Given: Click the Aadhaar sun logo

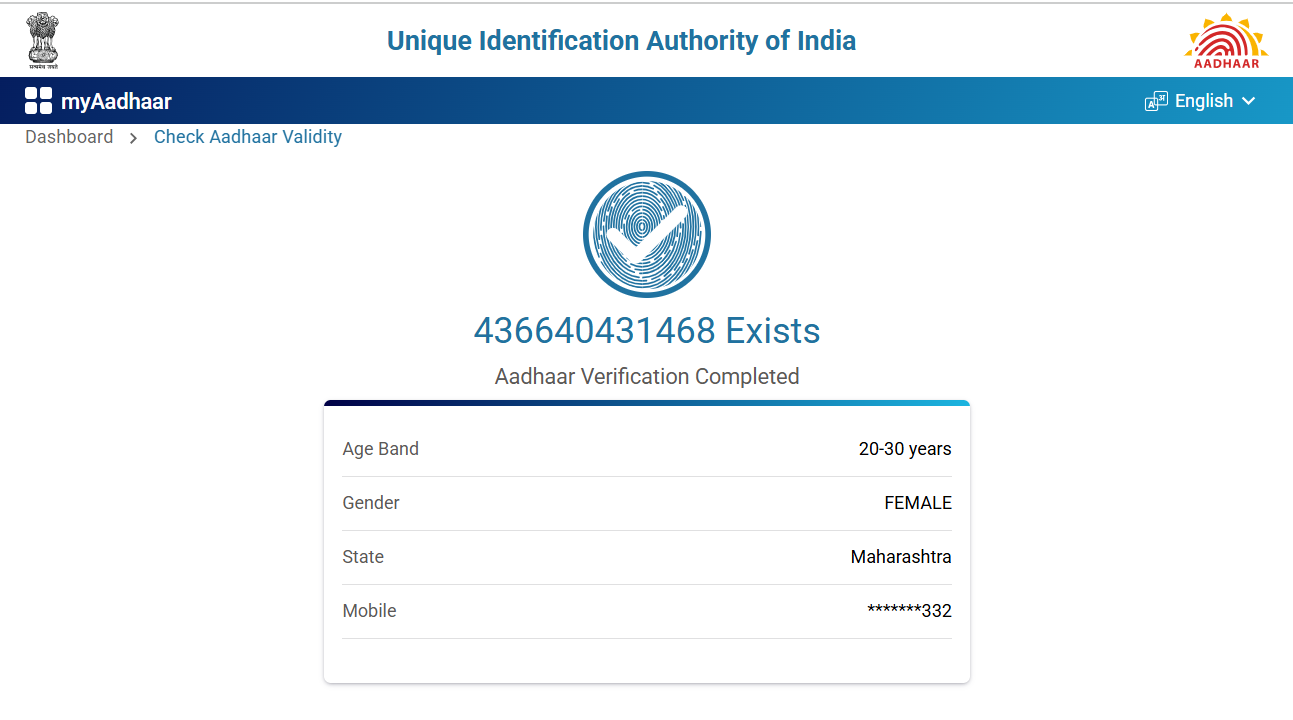Looking at the screenshot, I should pos(1226,41).
